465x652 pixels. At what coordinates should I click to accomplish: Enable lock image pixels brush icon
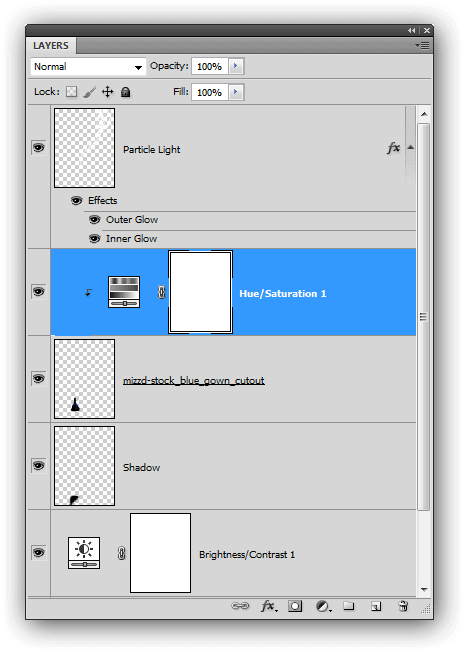point(89,92)
